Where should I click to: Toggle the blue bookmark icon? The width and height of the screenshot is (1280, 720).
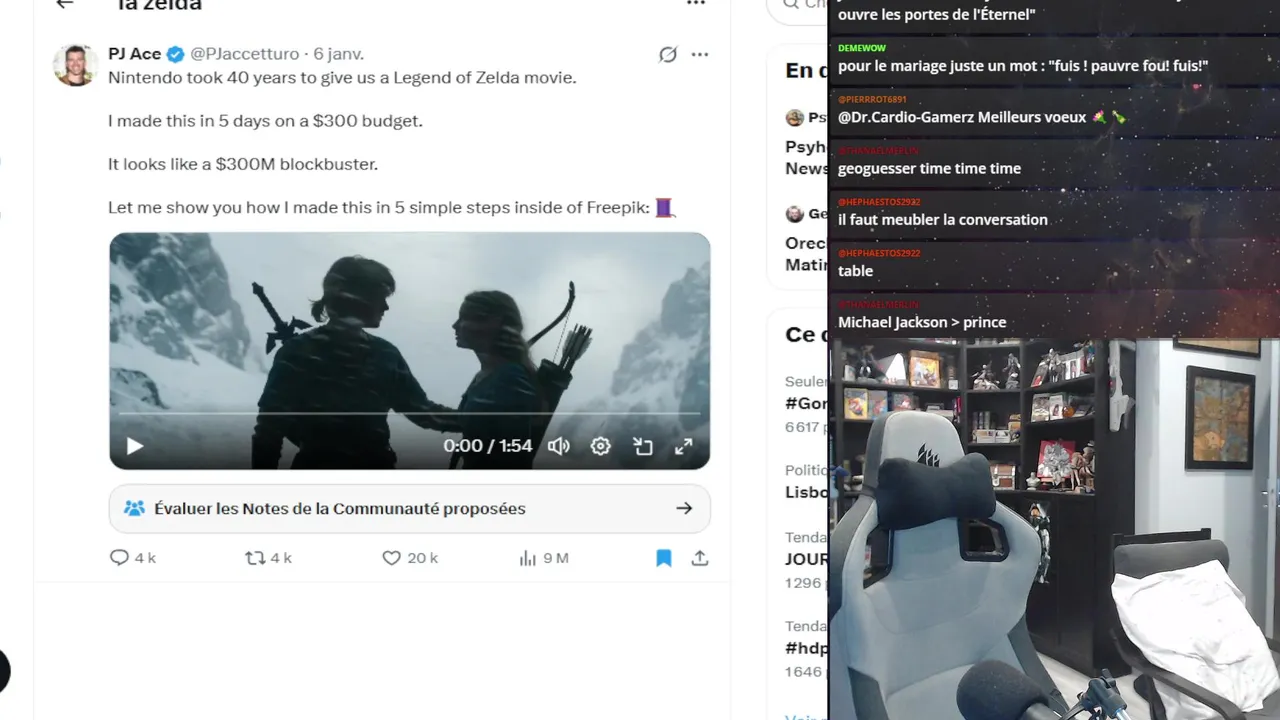[664, 558]
